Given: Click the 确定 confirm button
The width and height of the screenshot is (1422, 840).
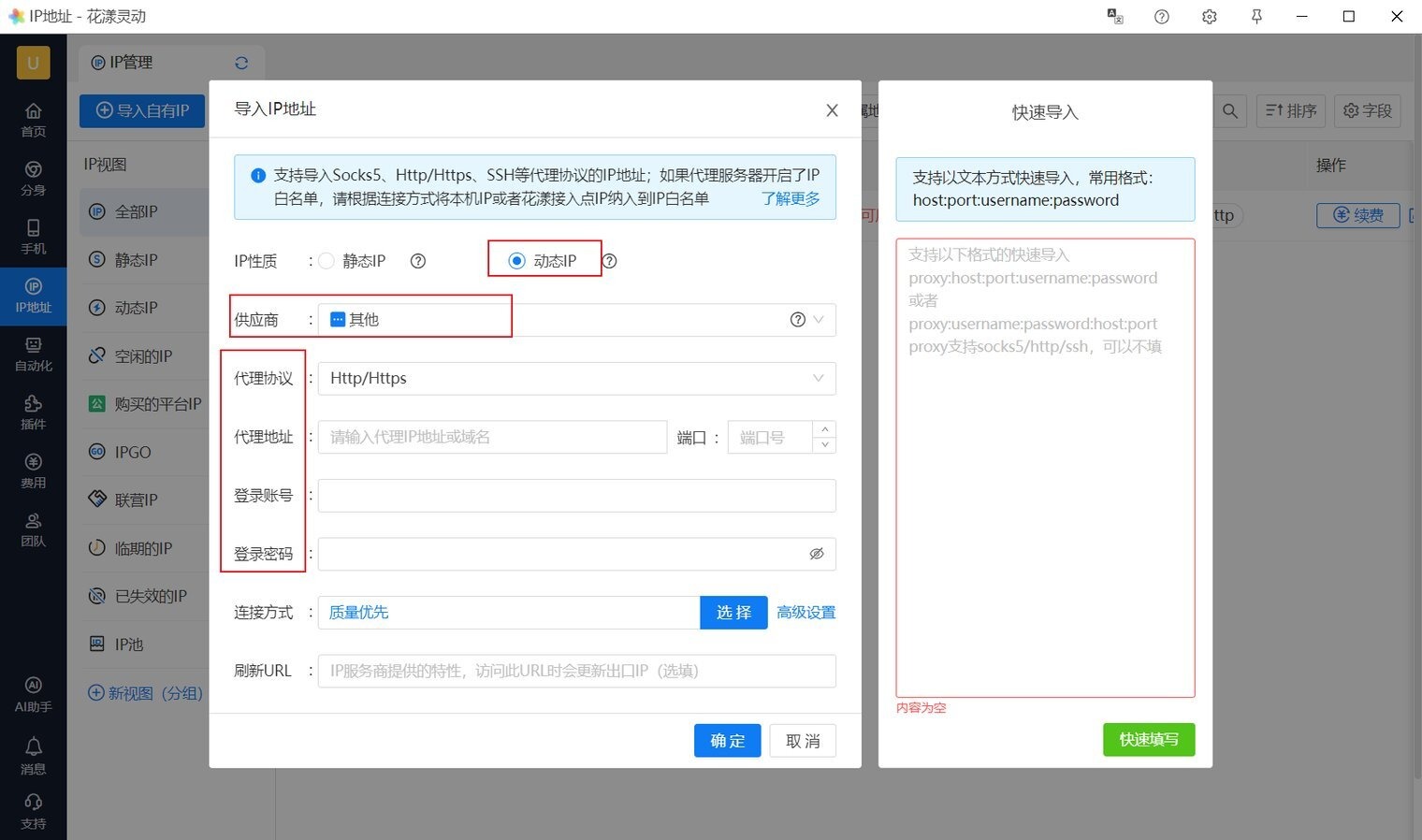Looking at the screenshot, I should [727, 741].
